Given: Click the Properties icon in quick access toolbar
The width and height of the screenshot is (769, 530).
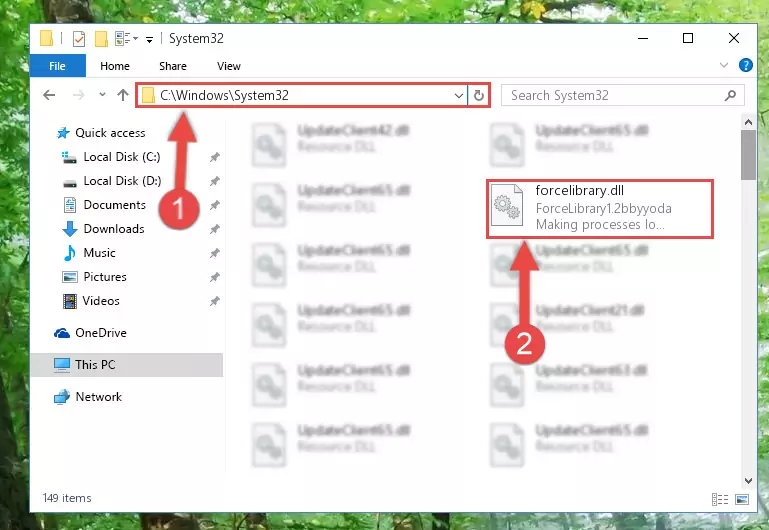Looking at the screenshot, I should 78,38.
